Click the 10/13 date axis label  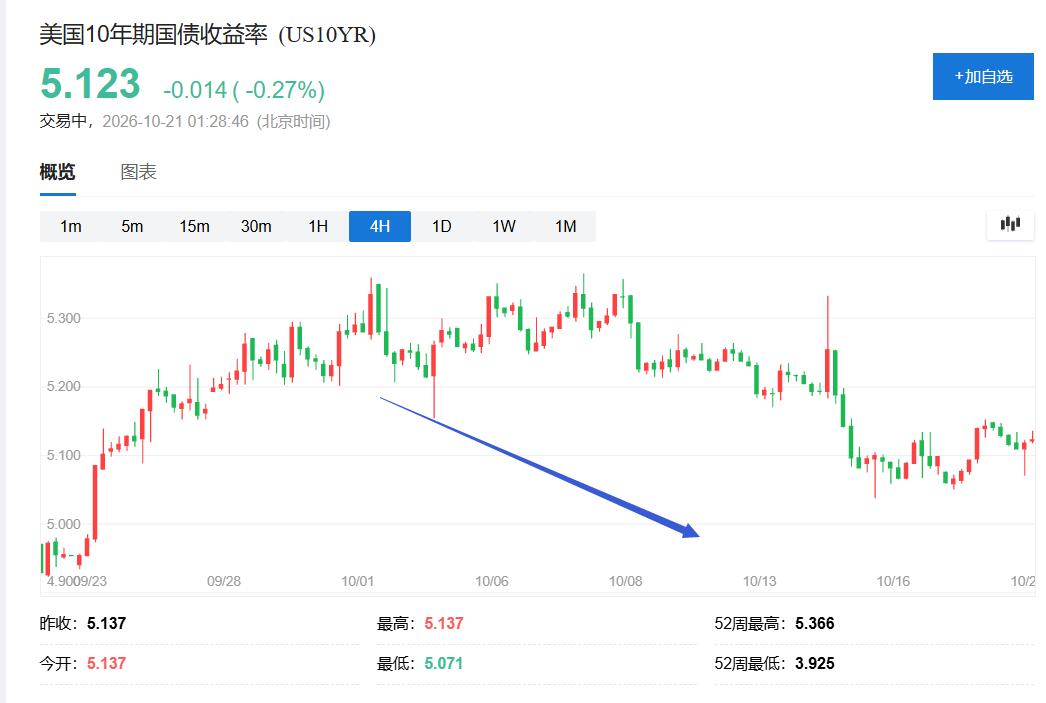(760, 581)
